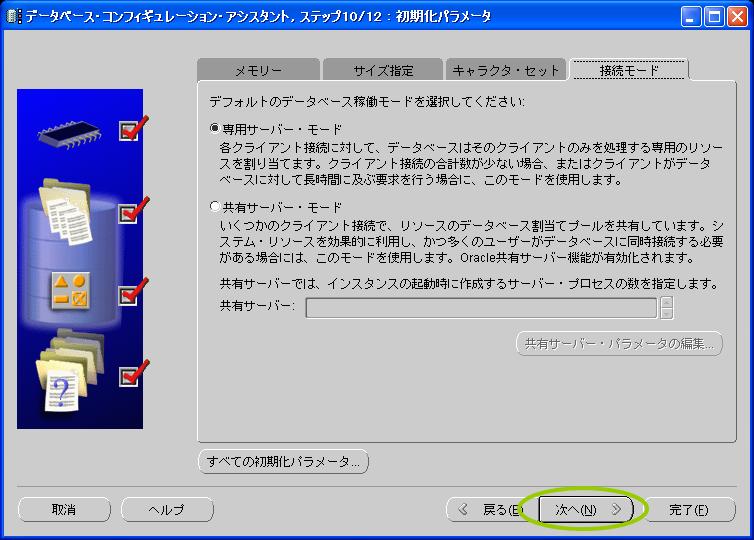Open the サイズ指定 tab
754x540 pixels.
(383, 71)
